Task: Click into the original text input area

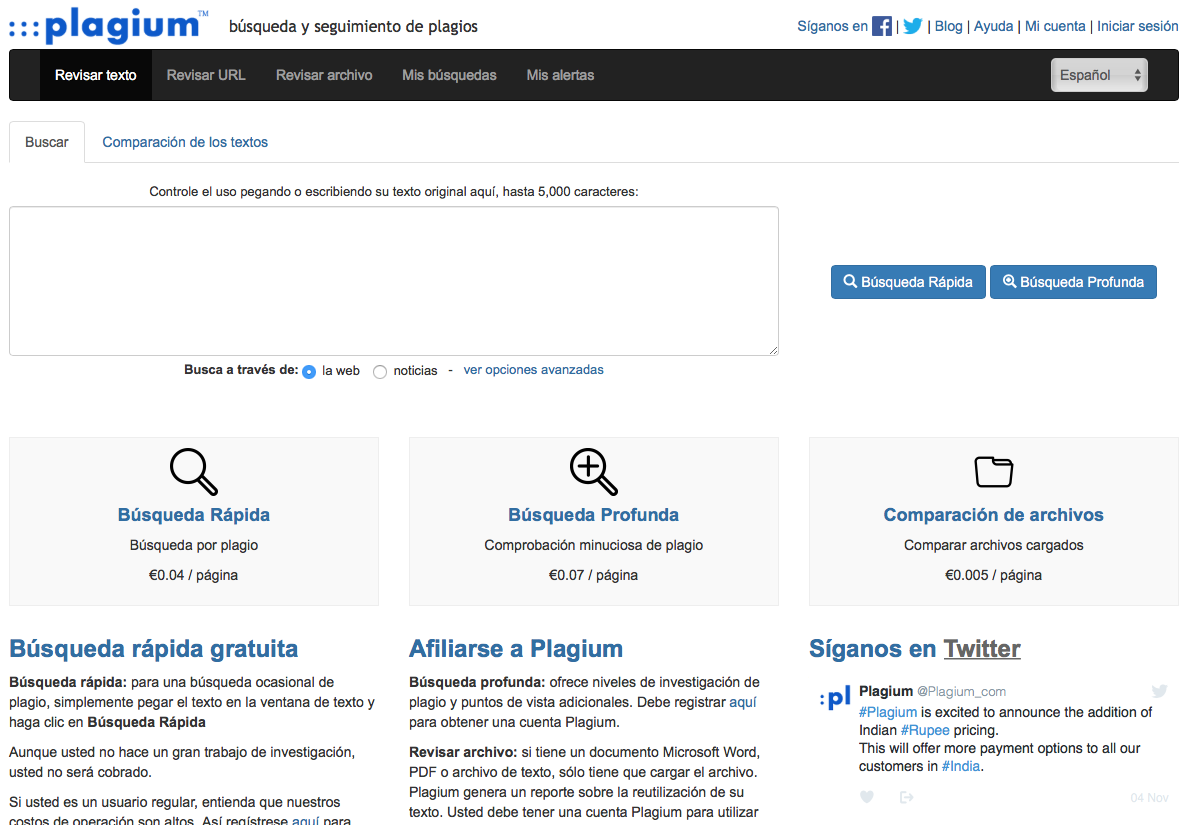Action: tap(393, 281)
